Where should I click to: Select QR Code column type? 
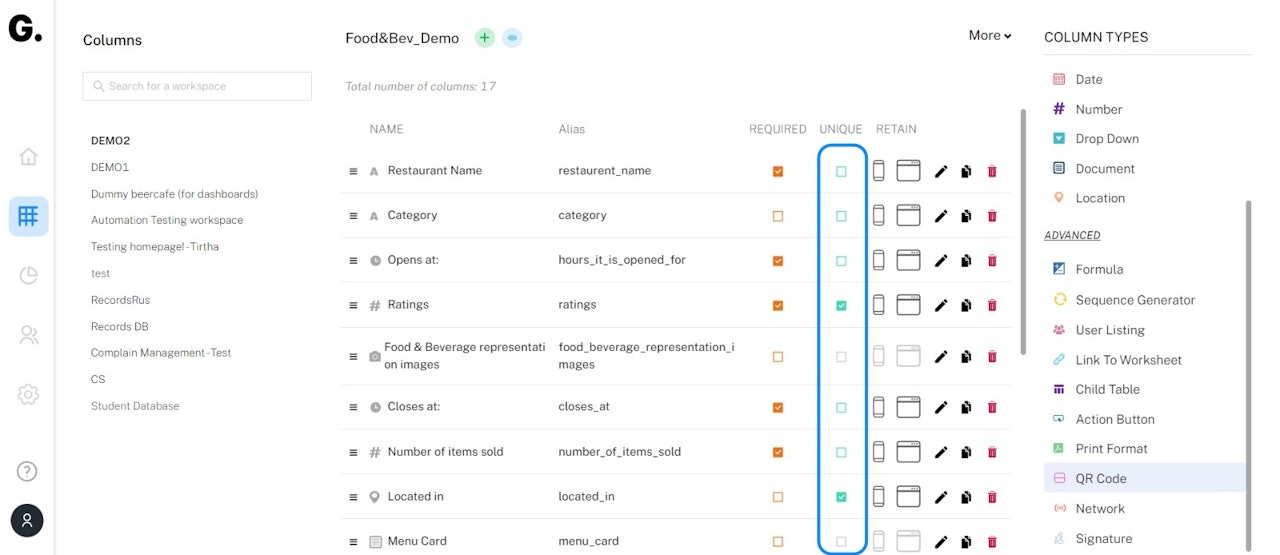[1100, 479]
